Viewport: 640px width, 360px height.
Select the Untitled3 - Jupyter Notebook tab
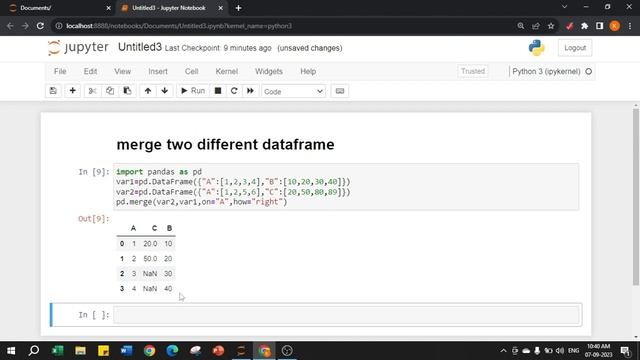tap(171, 8)
